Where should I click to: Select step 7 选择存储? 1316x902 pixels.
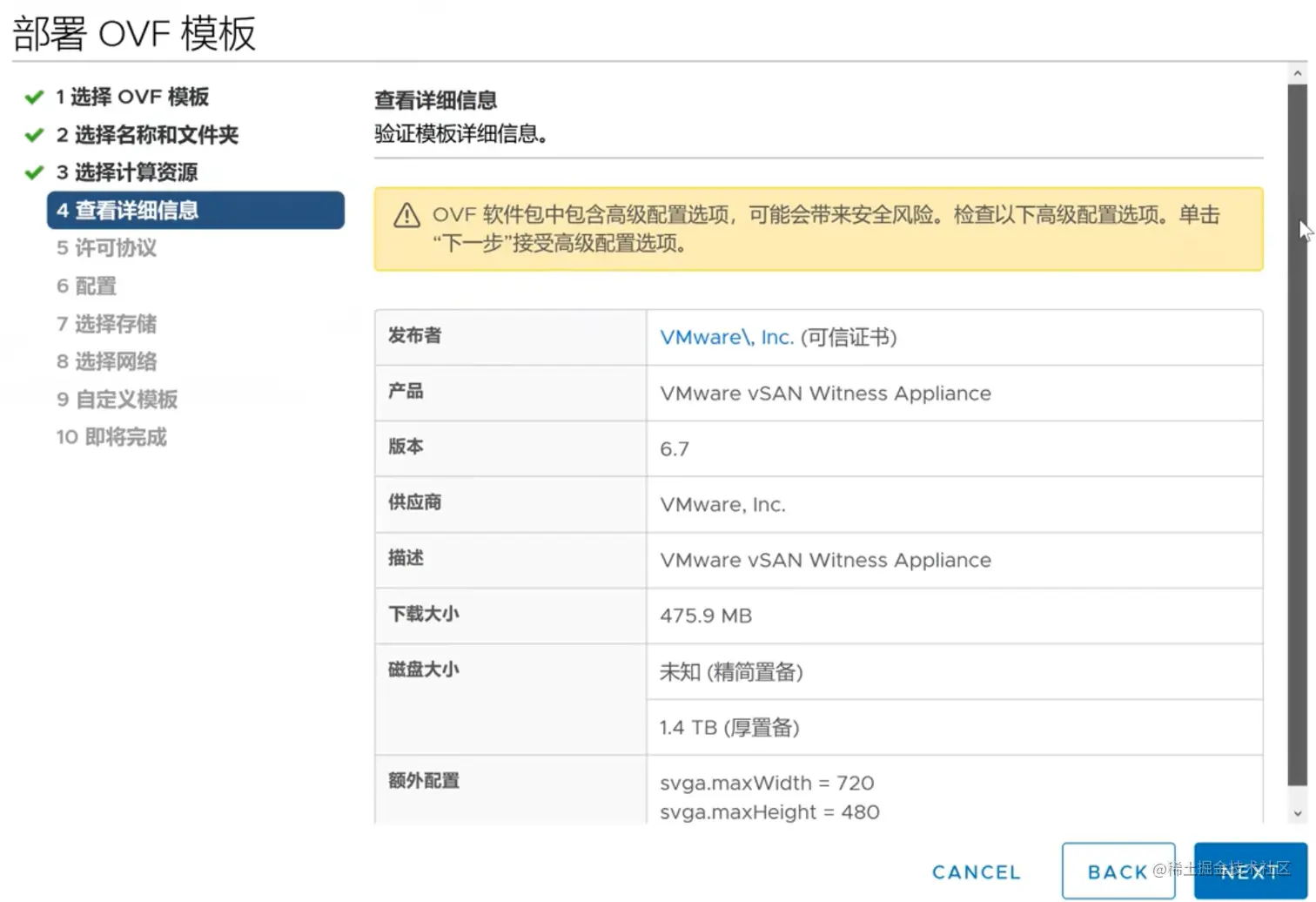point(106,324)
